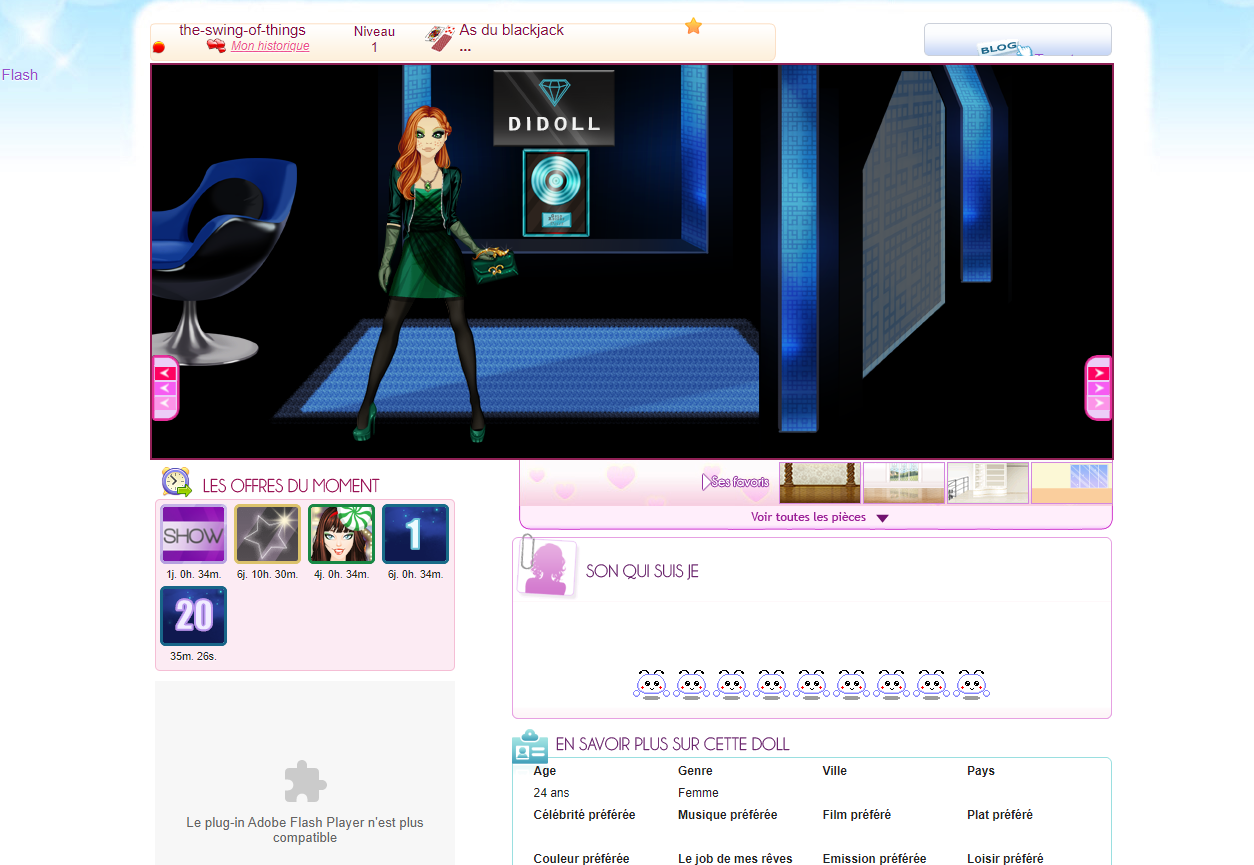Click the Film préféré label
The height and width of the screenshot is (865, 1254).
pos(857,815)
